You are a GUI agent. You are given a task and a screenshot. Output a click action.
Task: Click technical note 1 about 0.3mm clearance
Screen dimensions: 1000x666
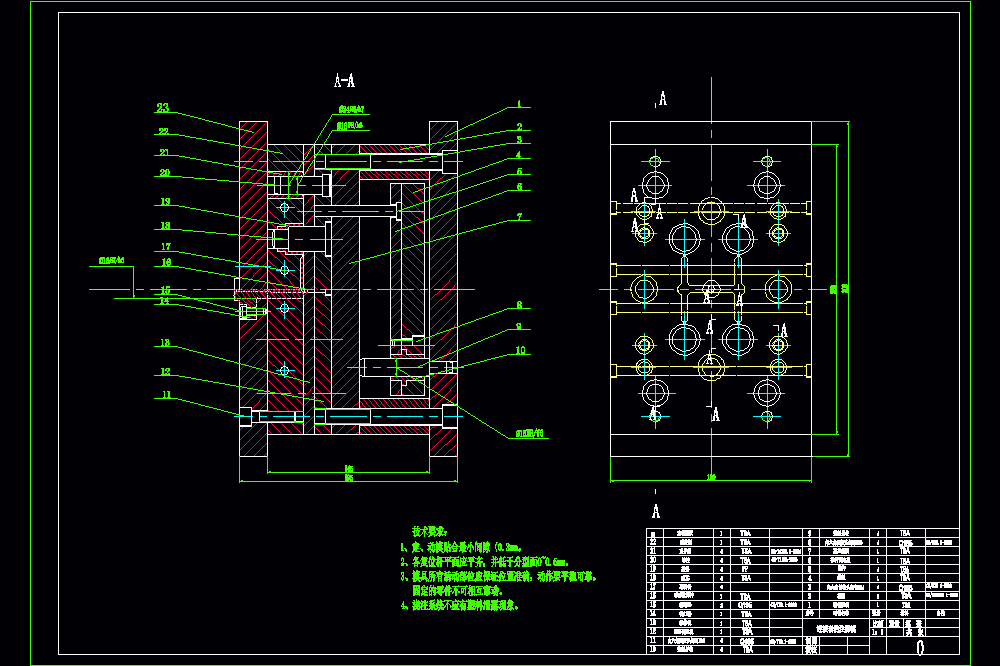[x=462, y=547]
